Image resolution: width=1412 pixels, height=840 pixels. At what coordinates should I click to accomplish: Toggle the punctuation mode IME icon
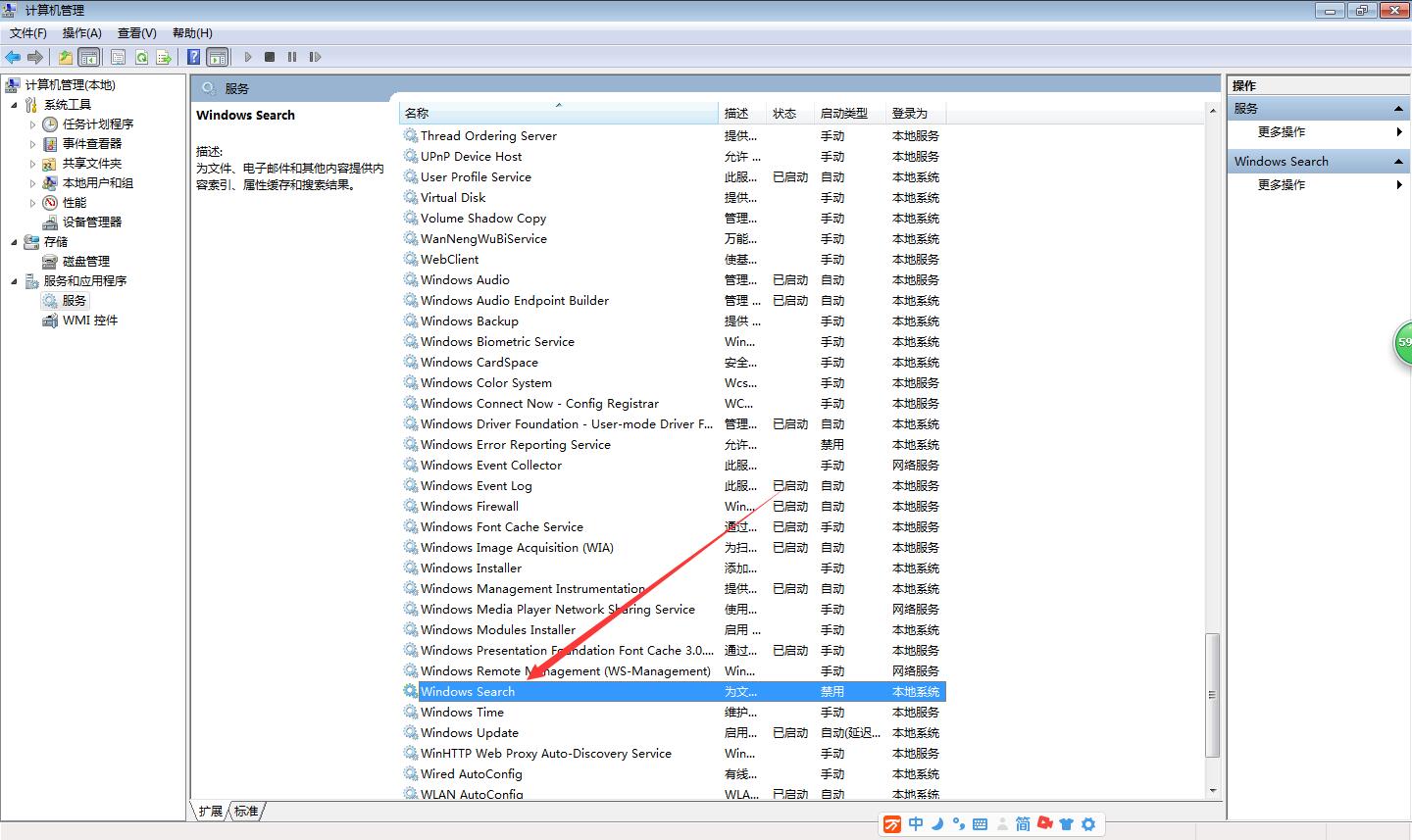pyautogui.click(x=958, y=824)
